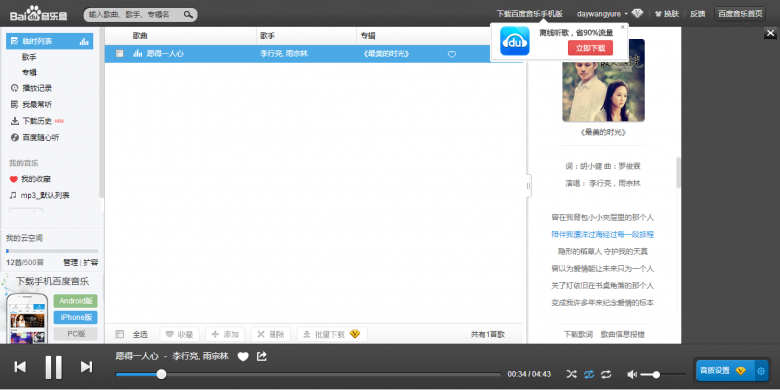Click the Android版 download button

tap(76, 301)
